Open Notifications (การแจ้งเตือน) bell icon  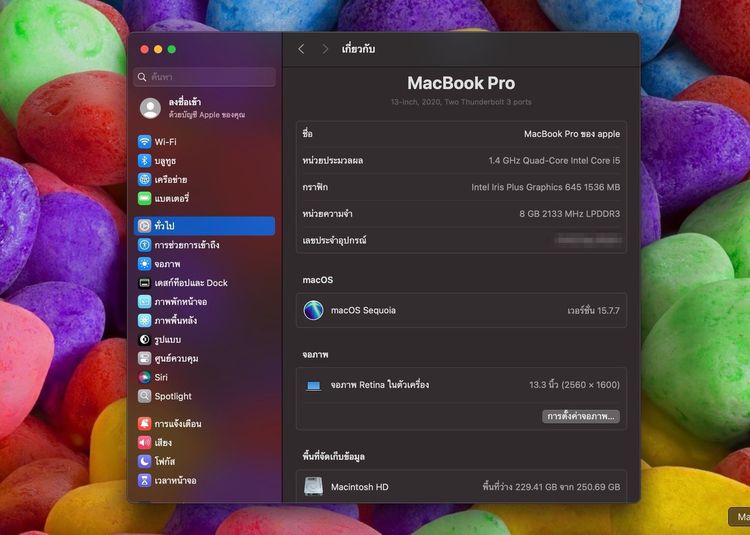click(144, 424)
